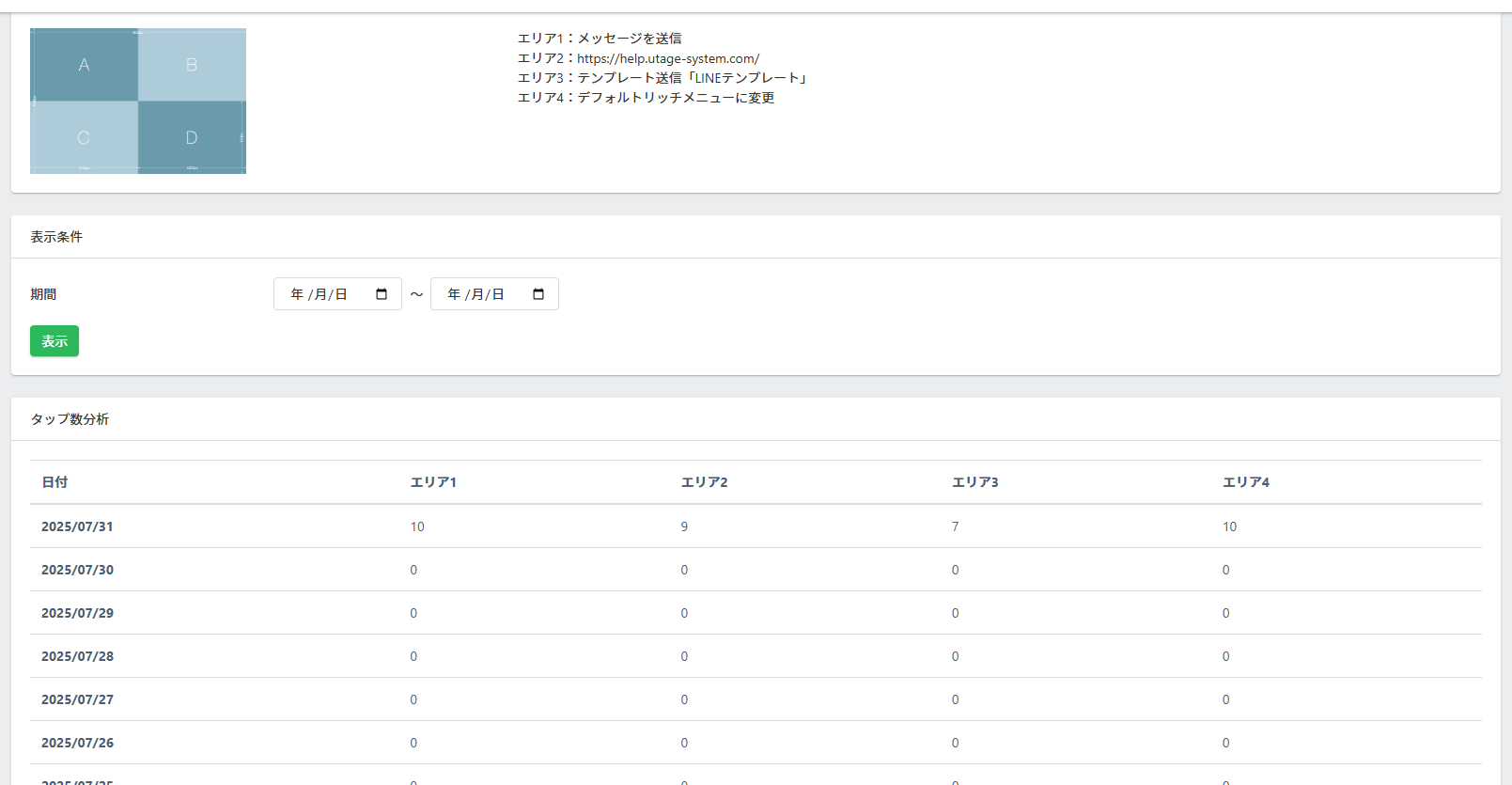The height and width of the screenshot is (785, 1512).
Task: Click the エリア2 column header
Action: (x=705, y=482)
